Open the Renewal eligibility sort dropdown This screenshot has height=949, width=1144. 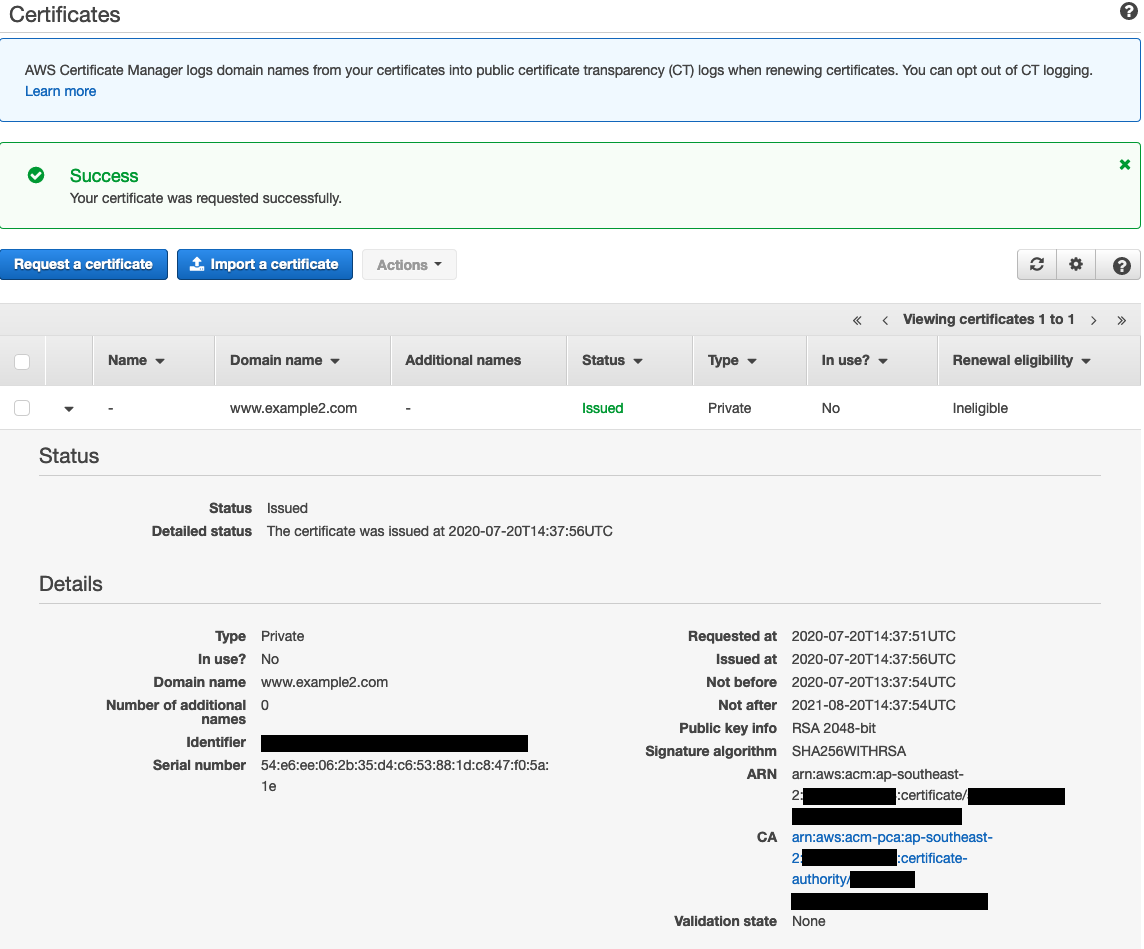coord(1088,360)
